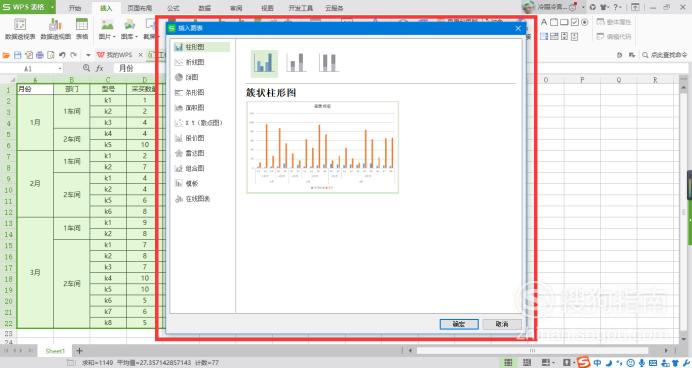Insert 表格 table from ribbon

(x=82, y=29)
